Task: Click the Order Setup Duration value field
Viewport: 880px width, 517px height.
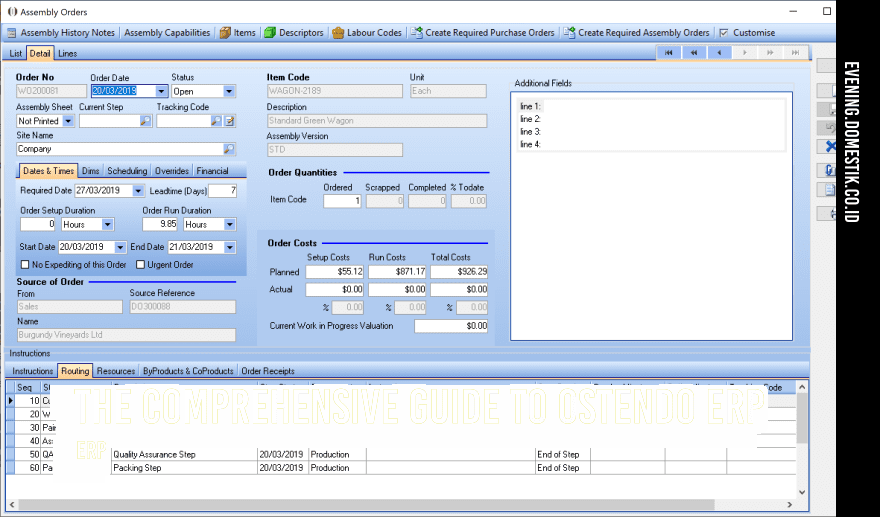Action: (x=38, y=224)
